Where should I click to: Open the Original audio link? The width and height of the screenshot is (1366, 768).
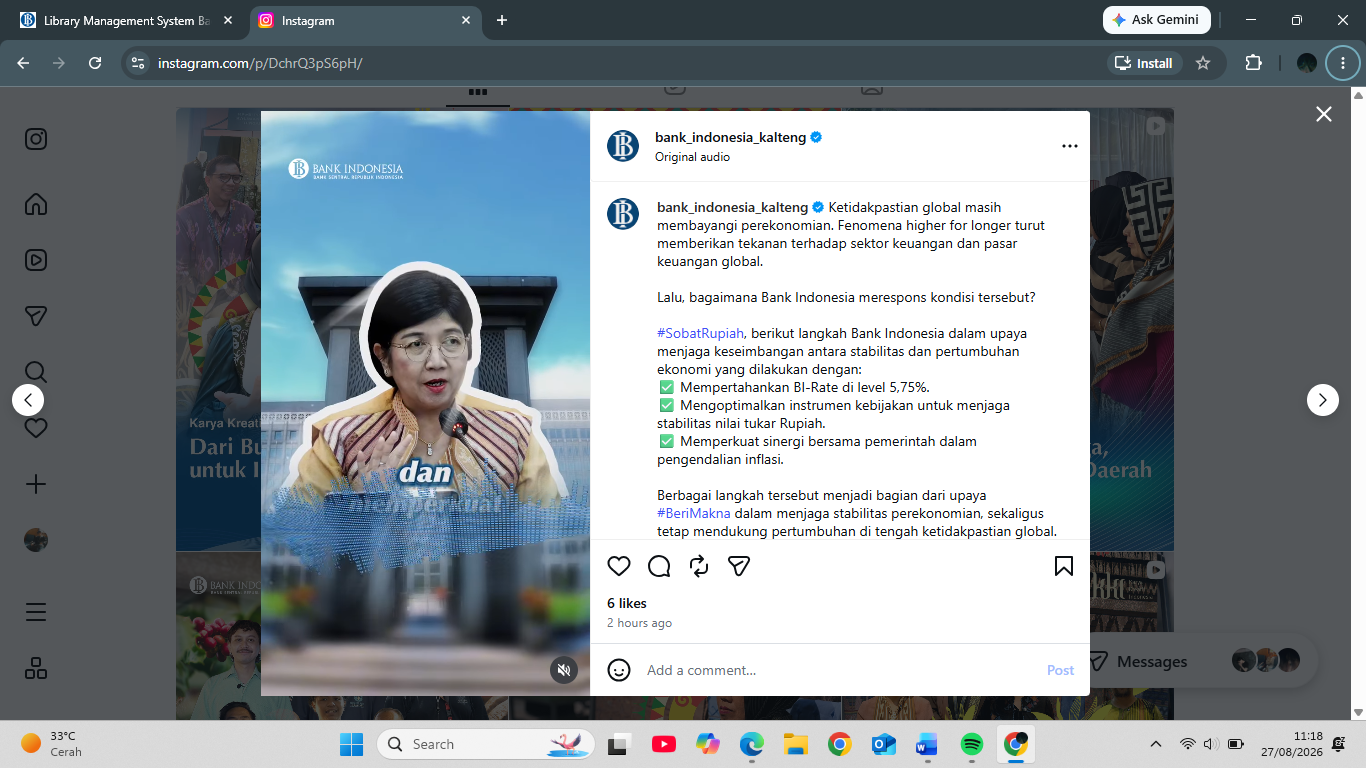click(x=692, y=157)
